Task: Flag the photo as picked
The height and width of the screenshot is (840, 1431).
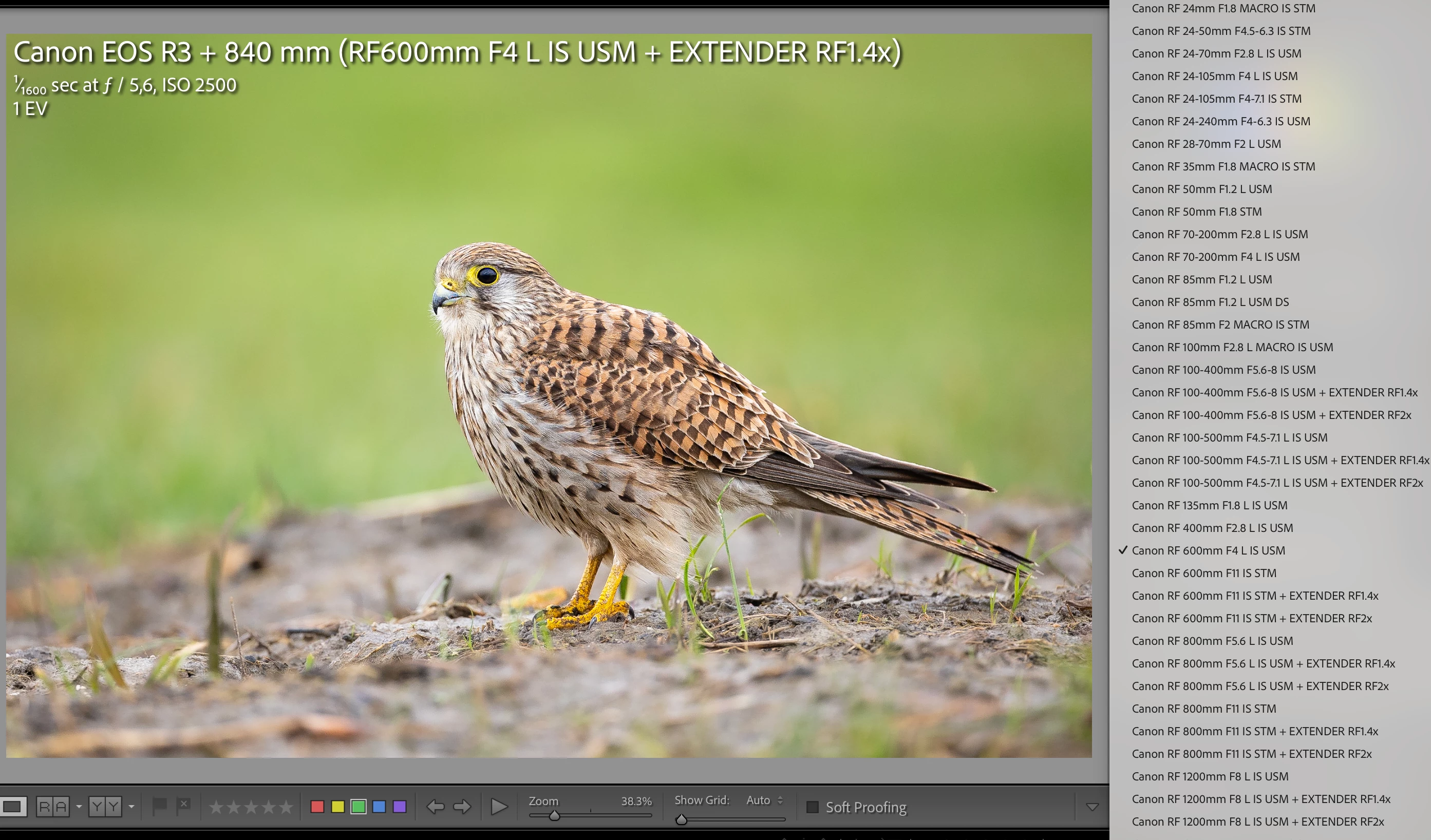Action: 160,806
